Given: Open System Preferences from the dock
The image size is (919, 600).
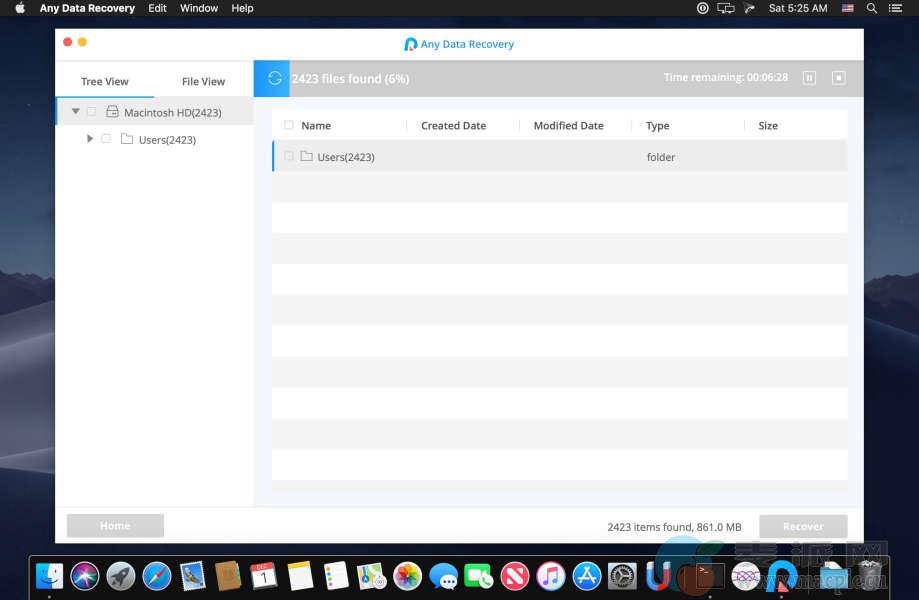Looking at the screenshot, I should (x=622, y=576).
